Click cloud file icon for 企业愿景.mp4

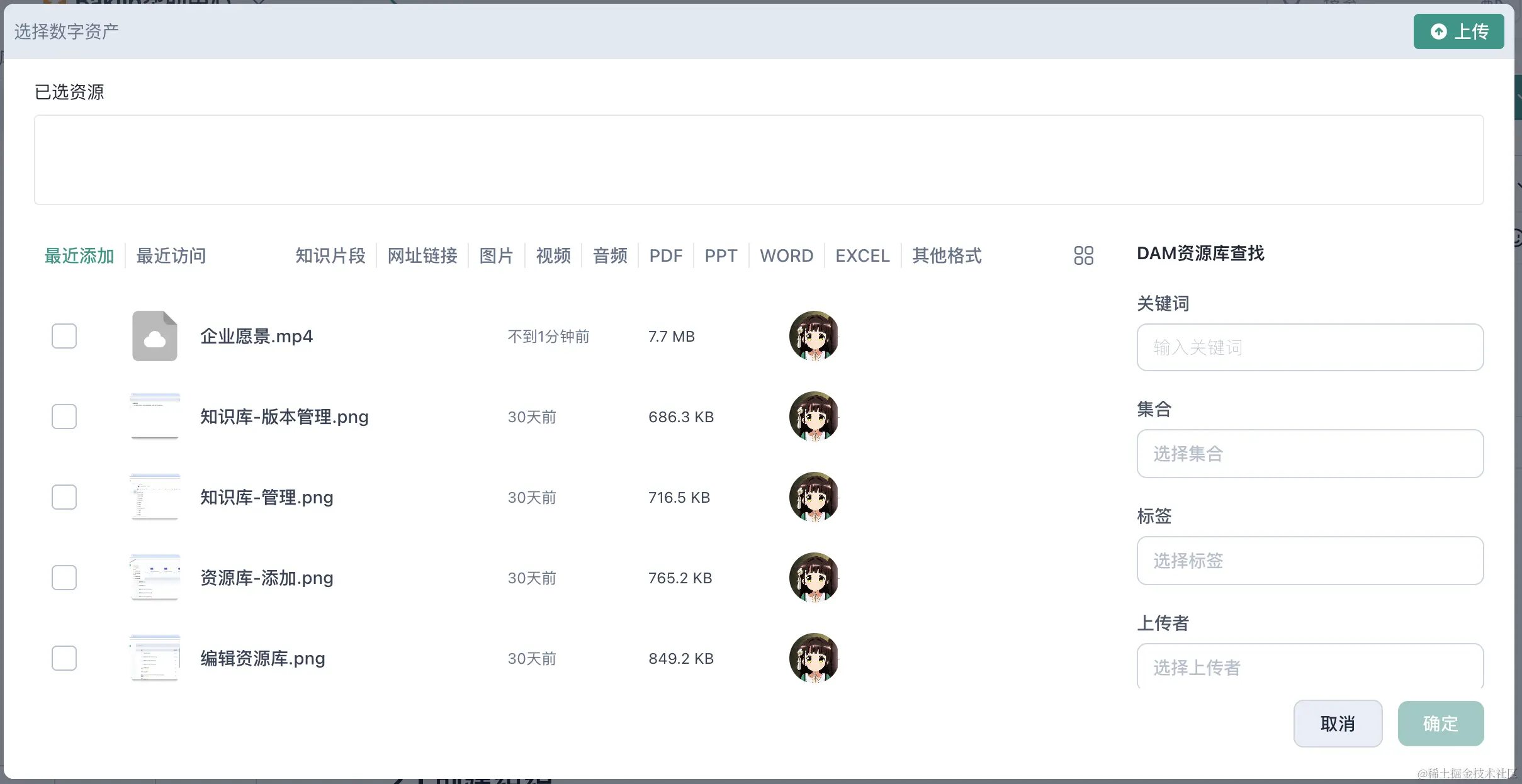[155, 336]
